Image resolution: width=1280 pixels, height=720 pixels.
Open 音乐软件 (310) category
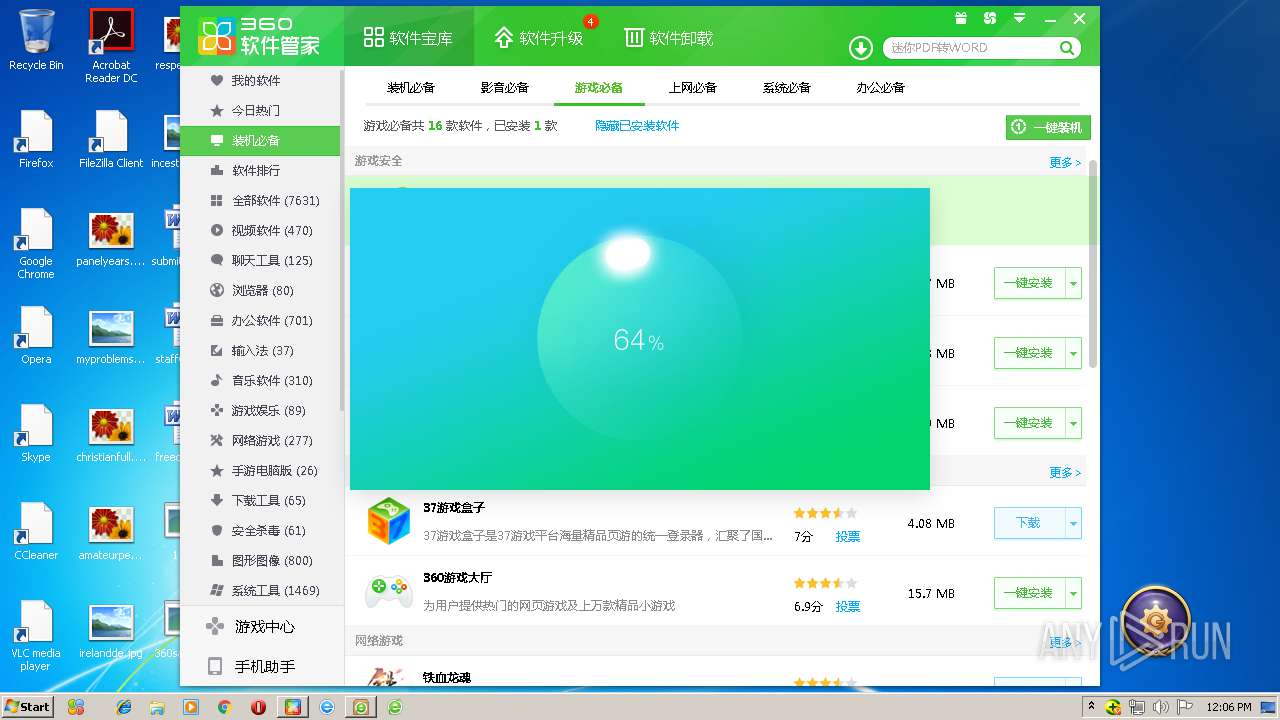tap(260, 380)
